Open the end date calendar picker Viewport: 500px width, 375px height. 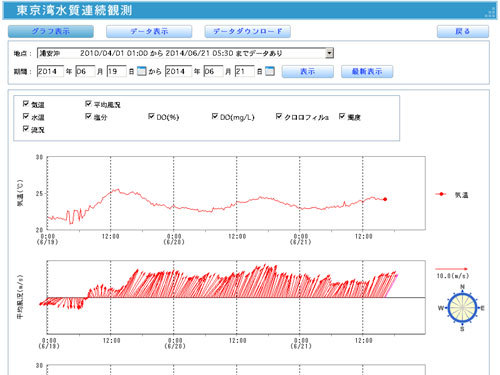point(270,71)
